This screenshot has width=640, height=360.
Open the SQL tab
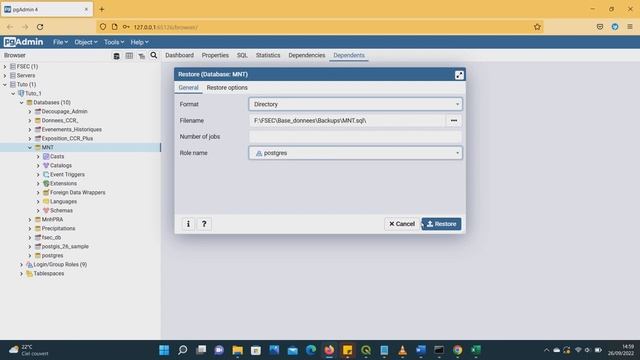click(242, 55)
